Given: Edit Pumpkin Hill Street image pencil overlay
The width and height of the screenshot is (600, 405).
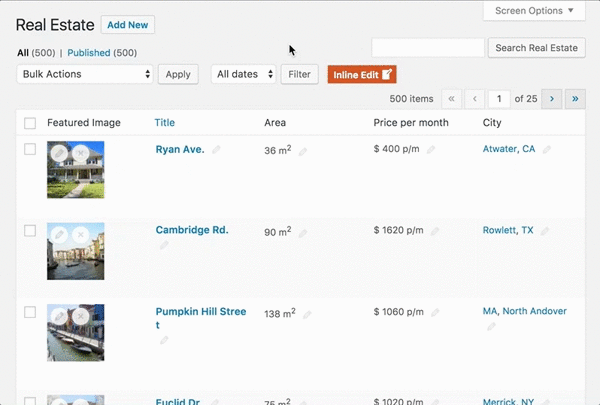Looking at the screenshot, I should coord(59,317).
